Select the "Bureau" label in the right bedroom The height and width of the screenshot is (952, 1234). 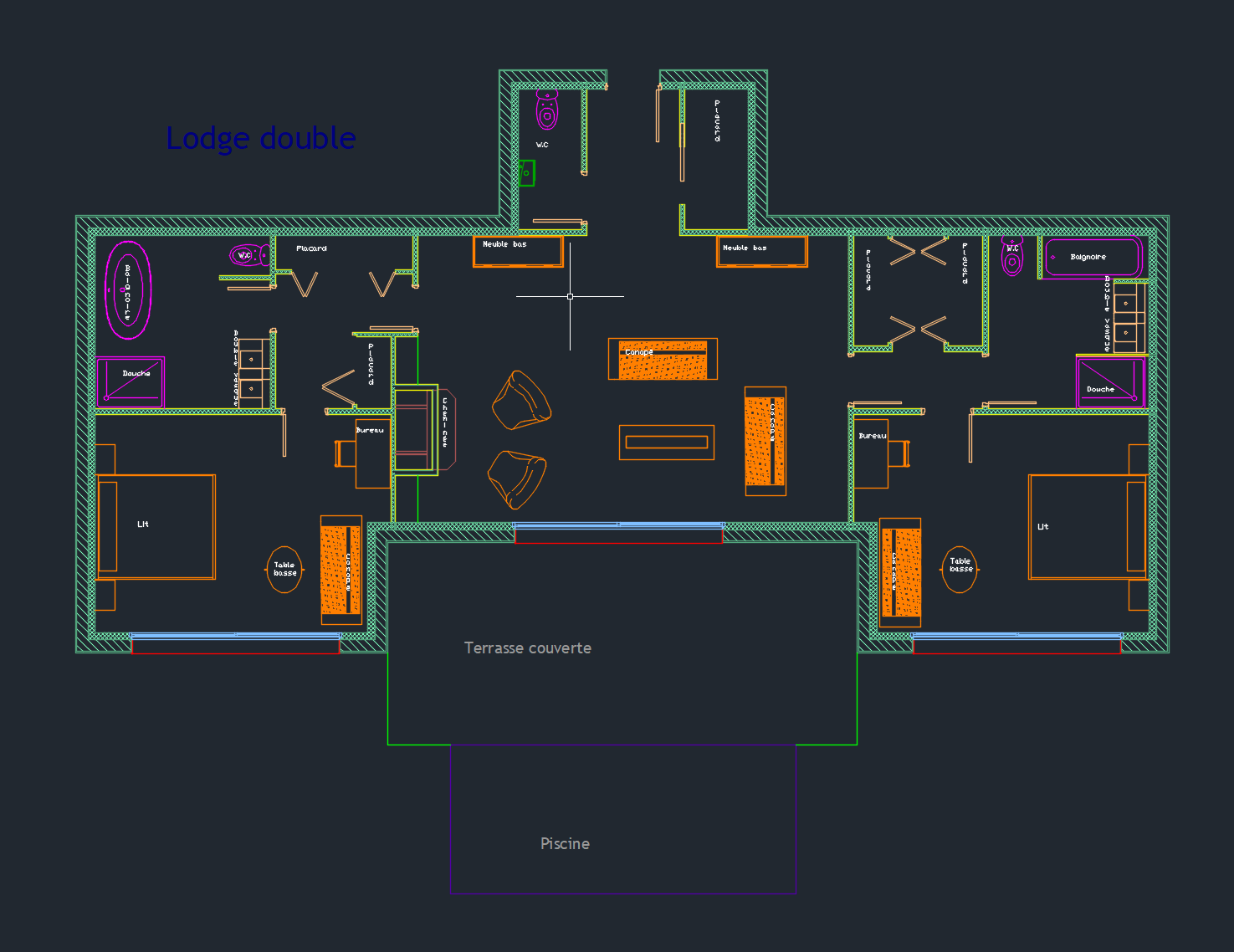tap(873, 436)
